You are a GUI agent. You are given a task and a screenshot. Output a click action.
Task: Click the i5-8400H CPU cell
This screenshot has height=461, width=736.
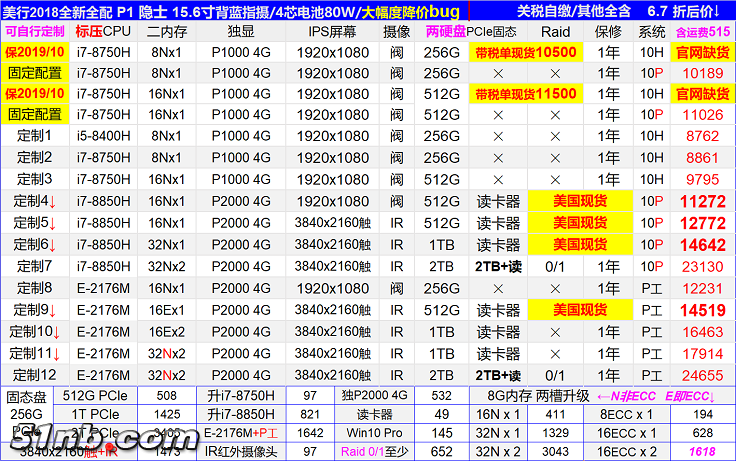pyautogui.click(x=103, y=136)
